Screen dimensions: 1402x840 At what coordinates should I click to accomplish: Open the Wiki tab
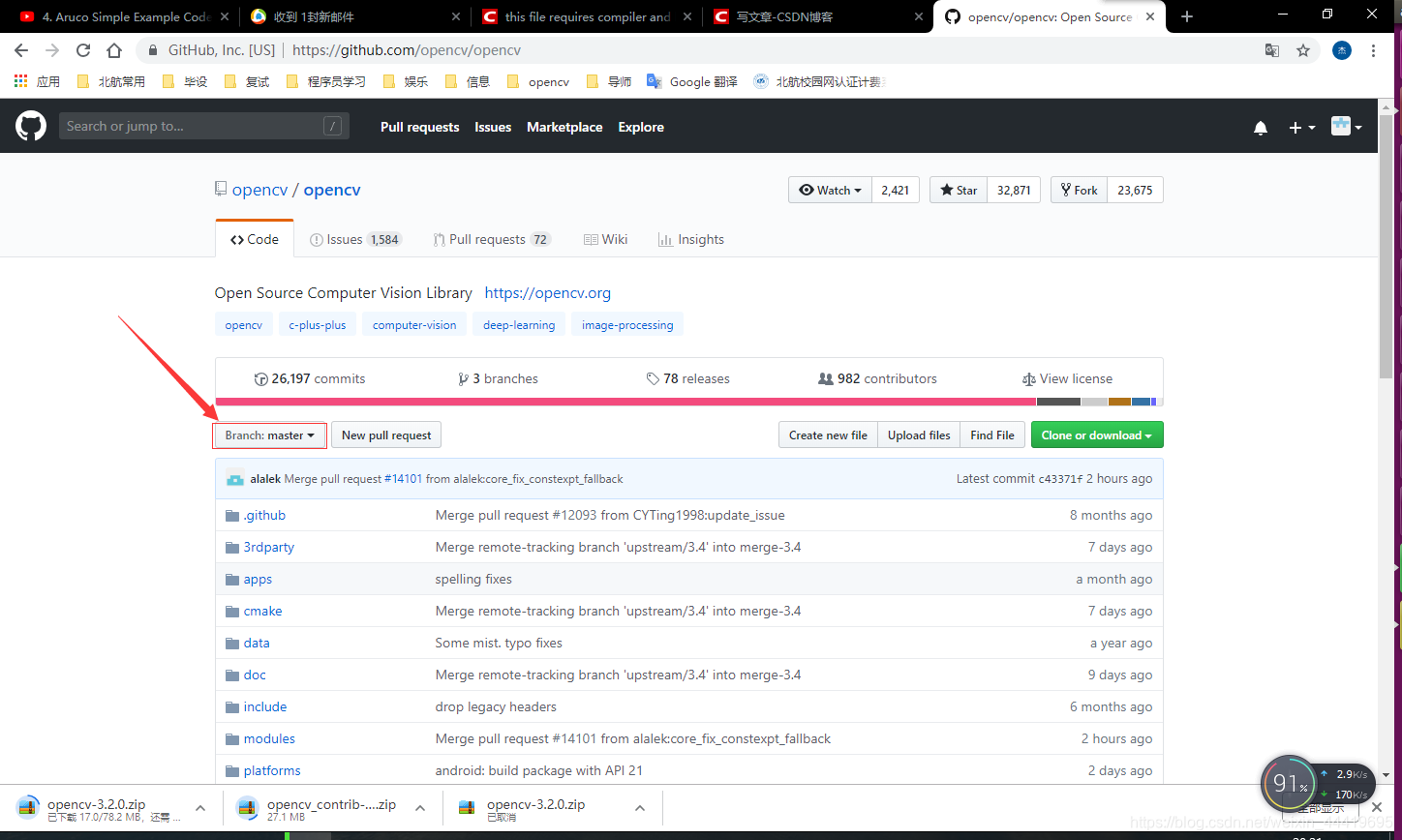pyautogui.click(x=605, y=239)
